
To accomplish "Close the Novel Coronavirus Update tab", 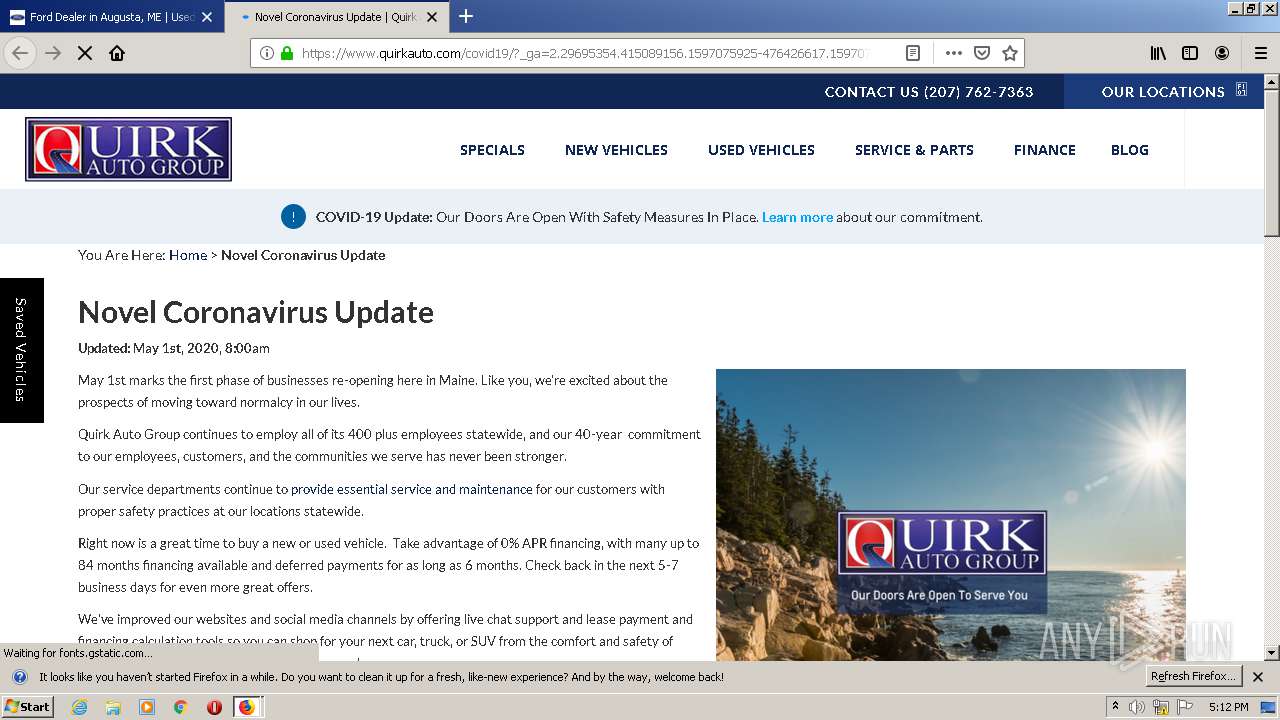I will tap(432, 17).
